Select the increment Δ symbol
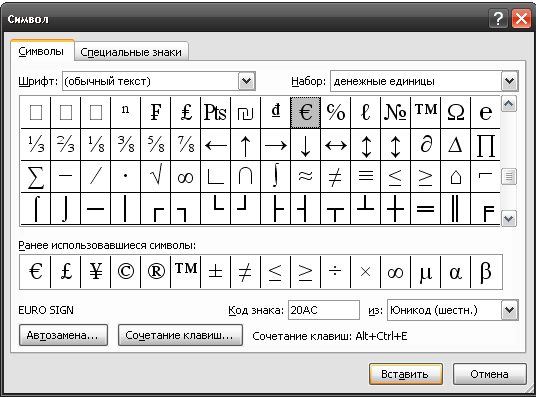The image size is (536, 397). pyautogui.click(x=455, y=145)
